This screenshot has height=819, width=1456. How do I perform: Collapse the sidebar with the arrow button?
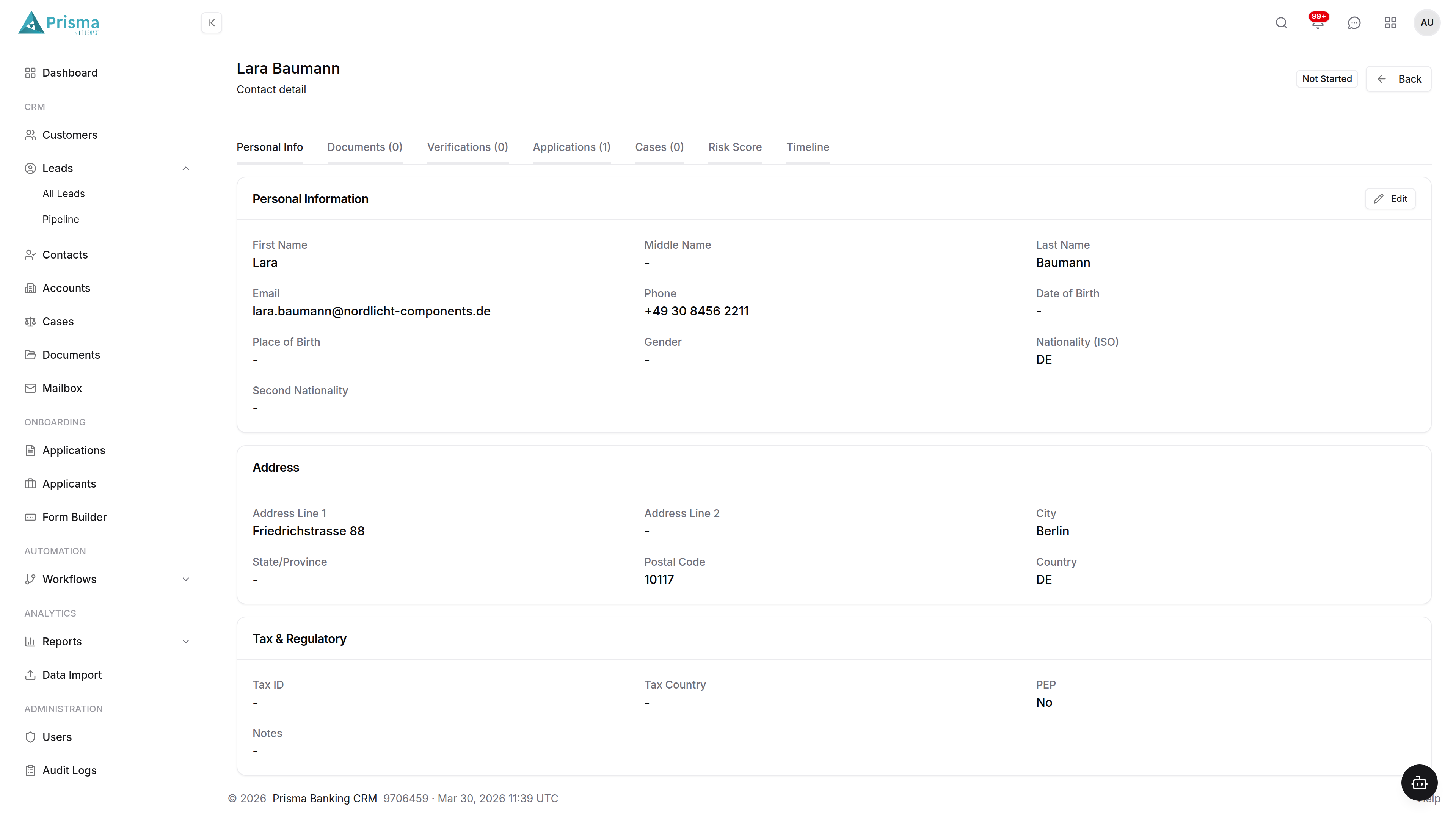[x=212, y=23]
